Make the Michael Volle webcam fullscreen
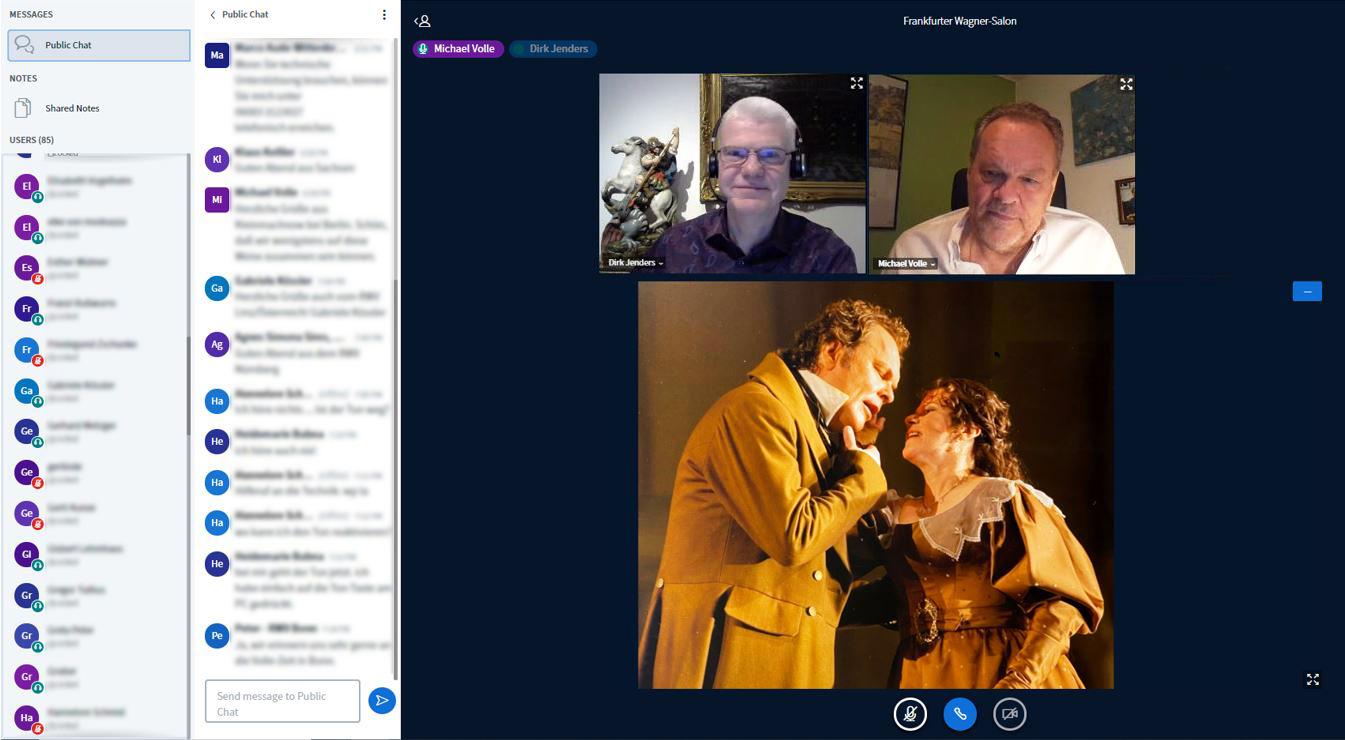1345x740 pixels. [x=1126, y=84]
